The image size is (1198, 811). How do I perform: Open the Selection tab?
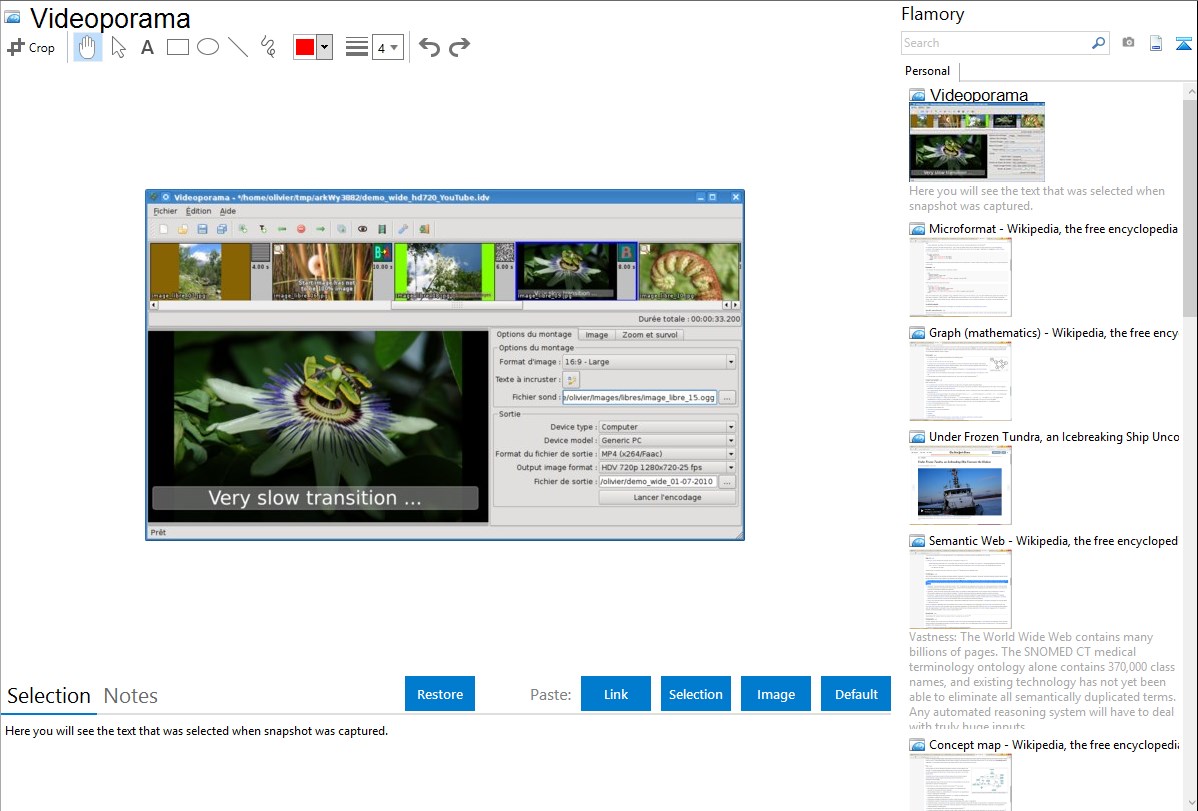tap(49, 696)
